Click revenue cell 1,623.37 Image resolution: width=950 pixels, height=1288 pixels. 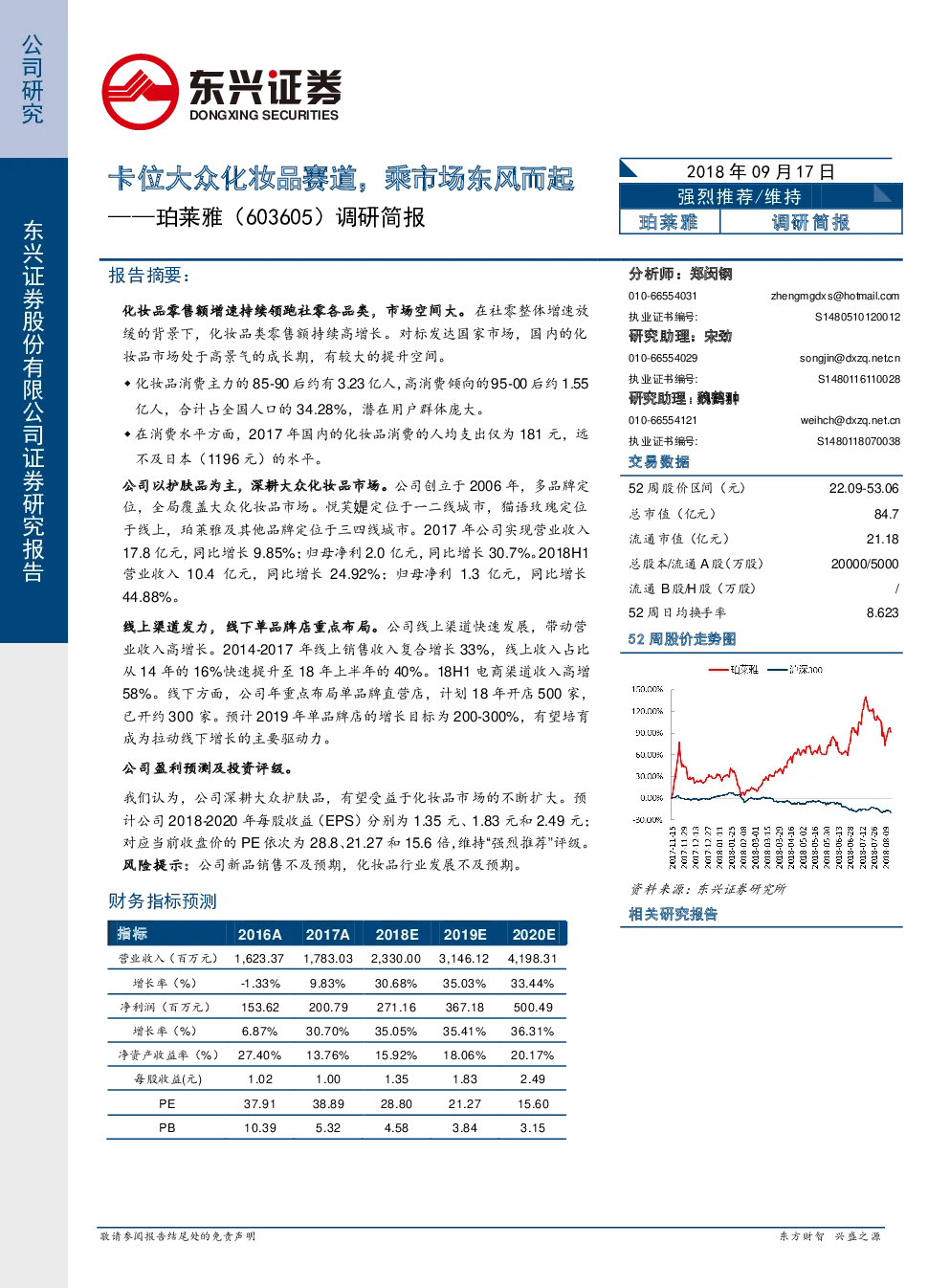pos(259,958)
